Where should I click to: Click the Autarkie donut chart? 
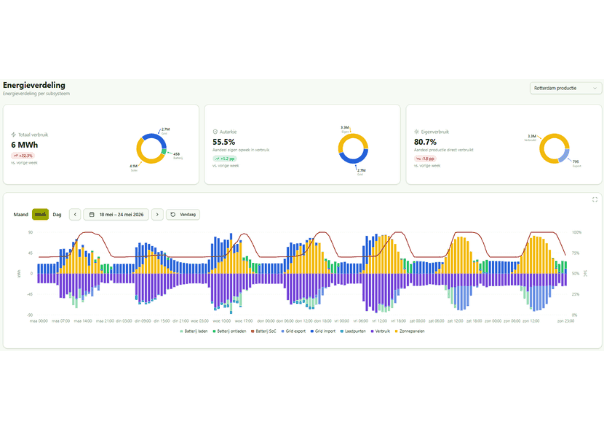[353, 148]
